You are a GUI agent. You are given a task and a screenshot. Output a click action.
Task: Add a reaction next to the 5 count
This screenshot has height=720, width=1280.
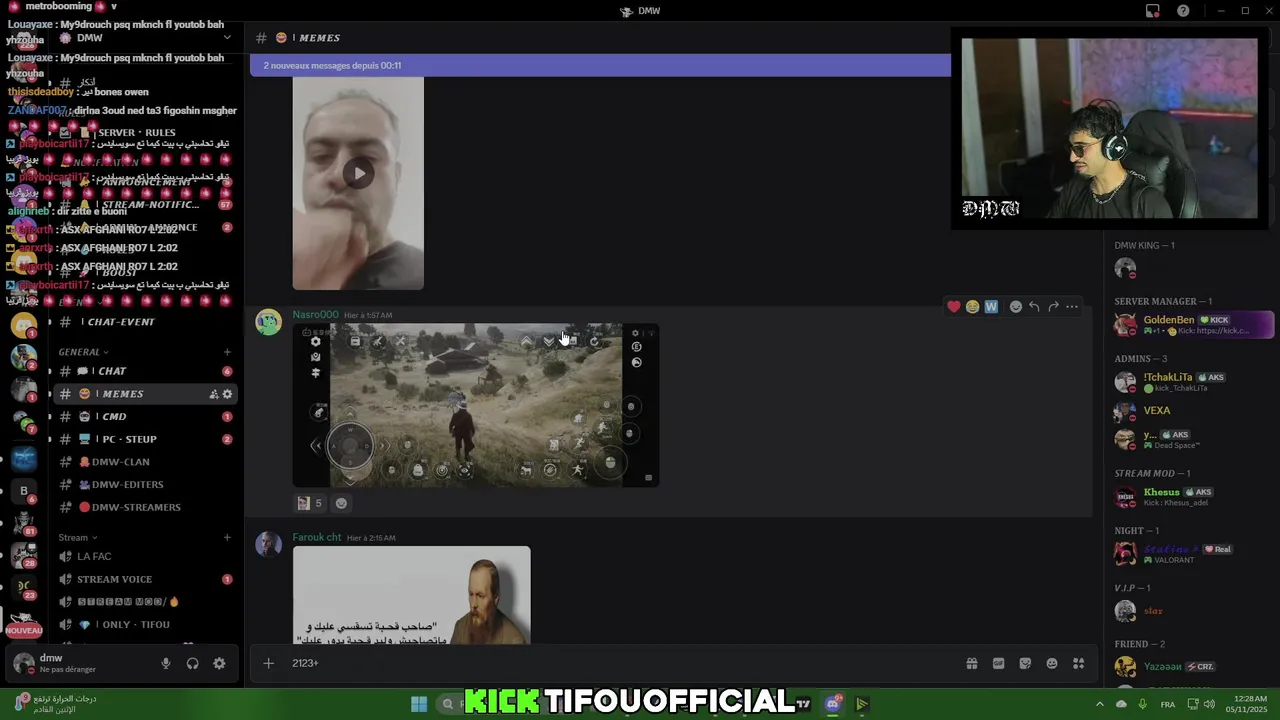[341, 503]
